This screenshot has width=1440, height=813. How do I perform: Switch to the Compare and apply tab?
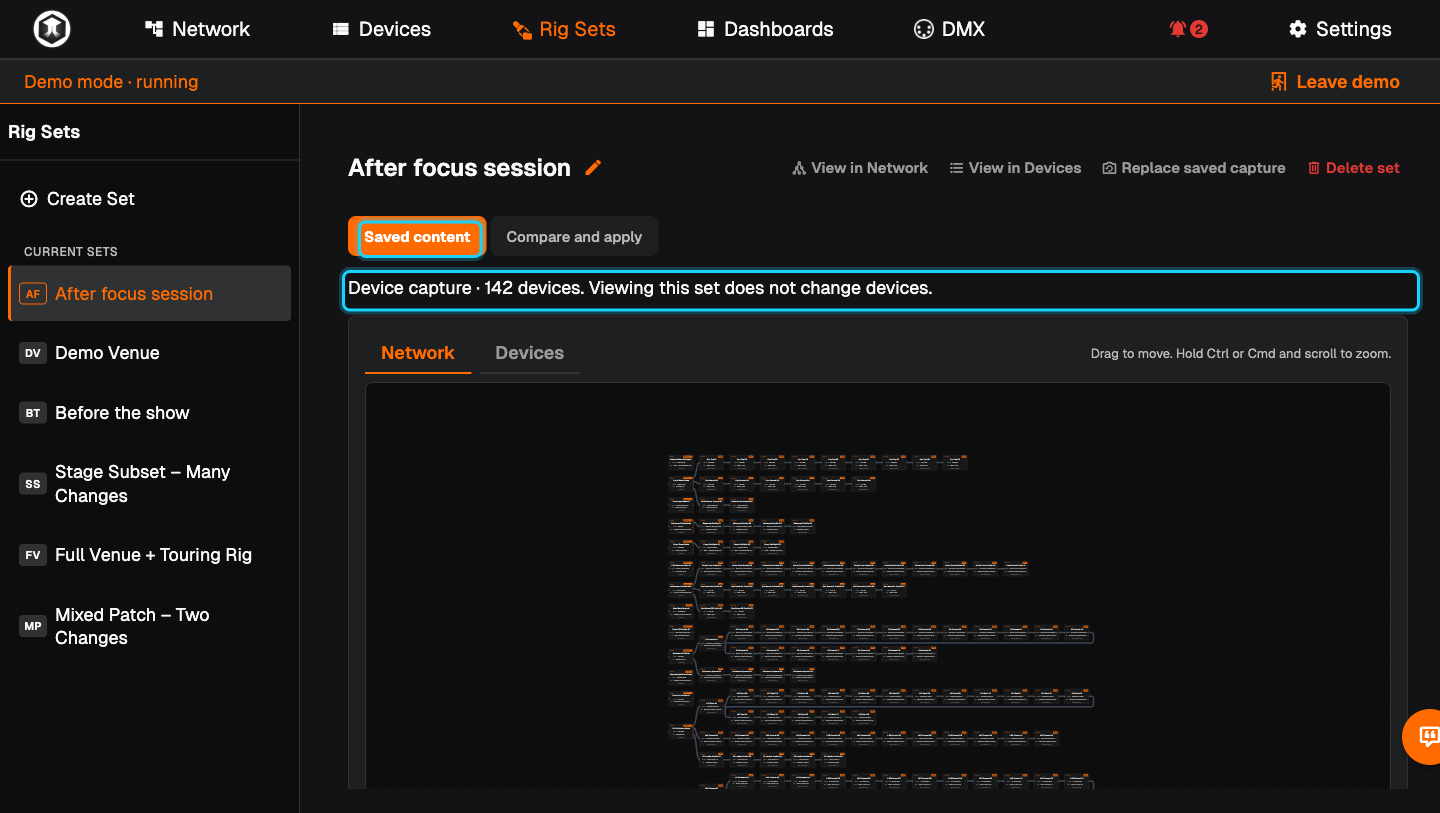[x=574, y=237]
